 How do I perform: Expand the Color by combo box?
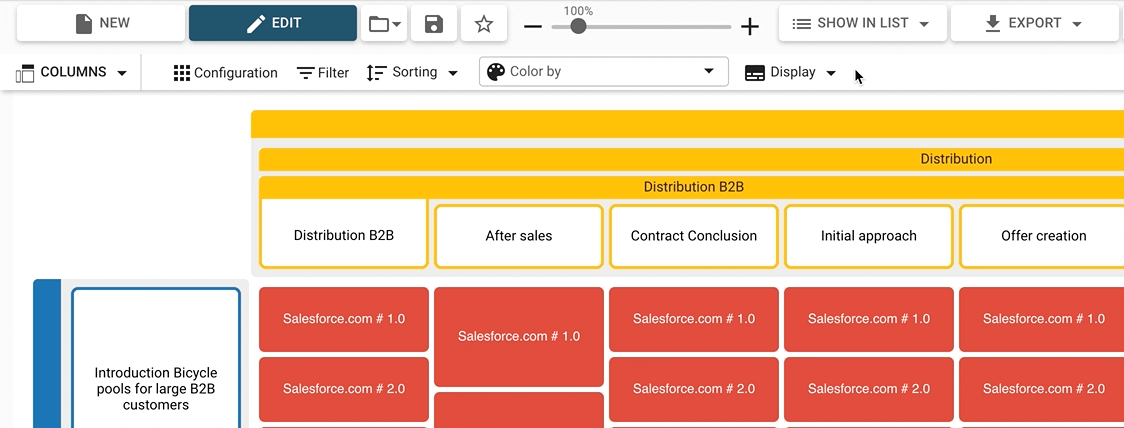[x=603, y=72]
